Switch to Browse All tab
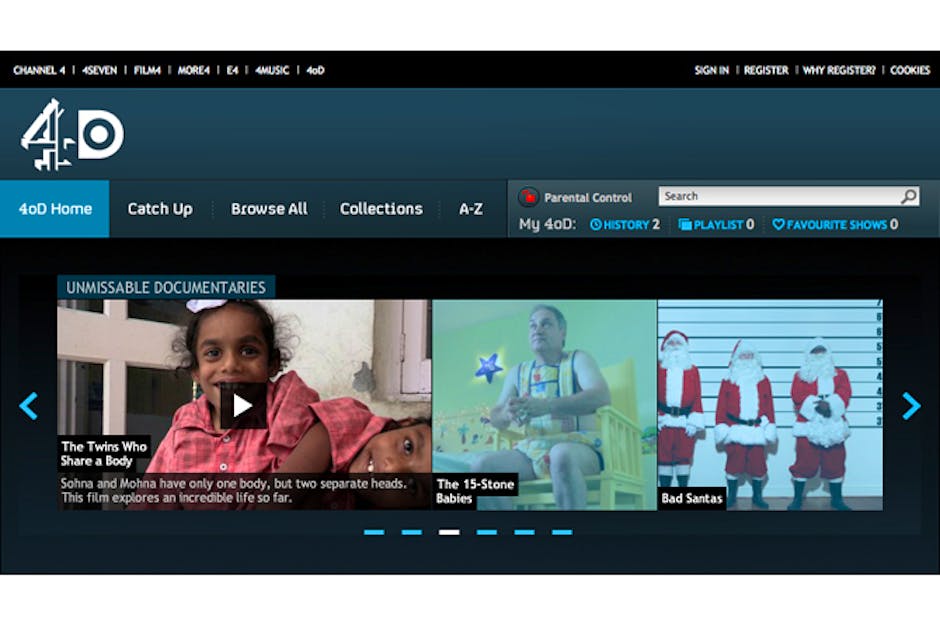The width and height of the screenshot is (940, 627). point(269,209)
